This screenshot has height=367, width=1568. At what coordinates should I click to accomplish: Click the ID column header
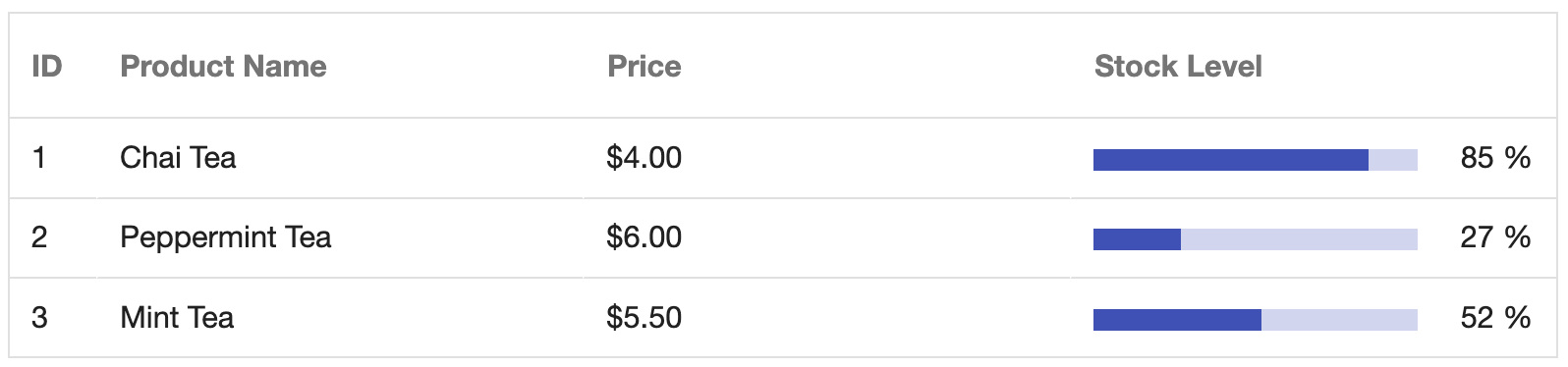[47, 67]
